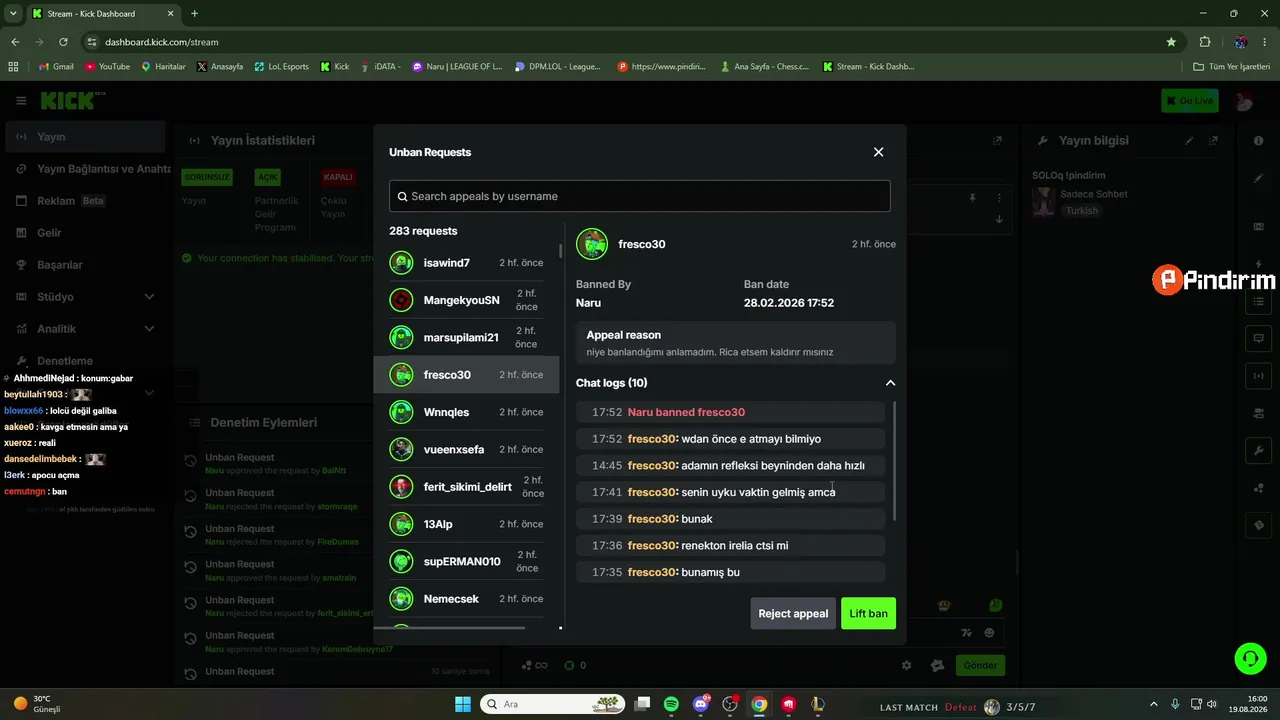The width and height of the screenshot is (1280, 720).
Task: Open Tüm Yer İşaretleri bookmarks folder
Action: (1232, 67)
